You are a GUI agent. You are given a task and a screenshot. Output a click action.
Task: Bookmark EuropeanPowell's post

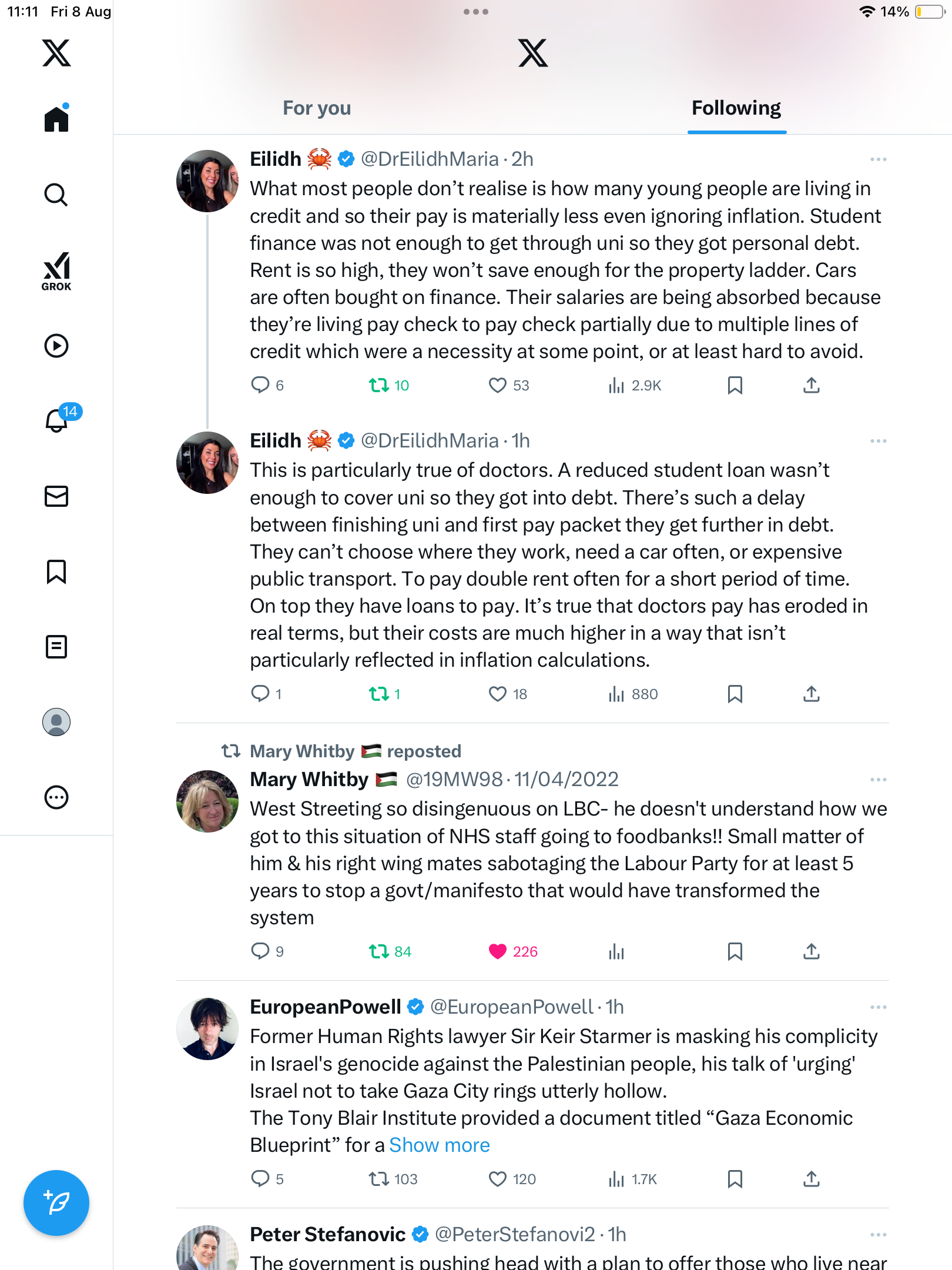click(x=735, y=1179)
